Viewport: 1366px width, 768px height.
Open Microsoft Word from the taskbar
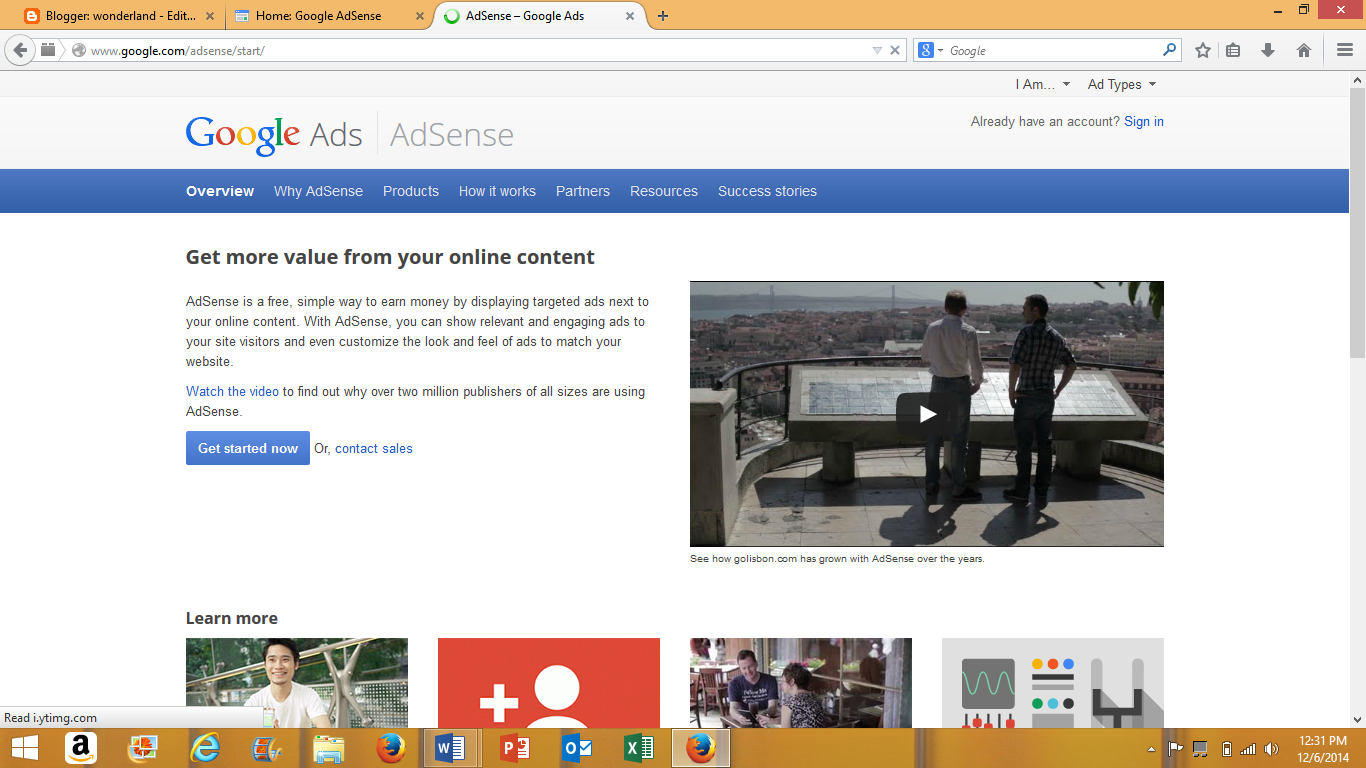[x=450, y=747]
